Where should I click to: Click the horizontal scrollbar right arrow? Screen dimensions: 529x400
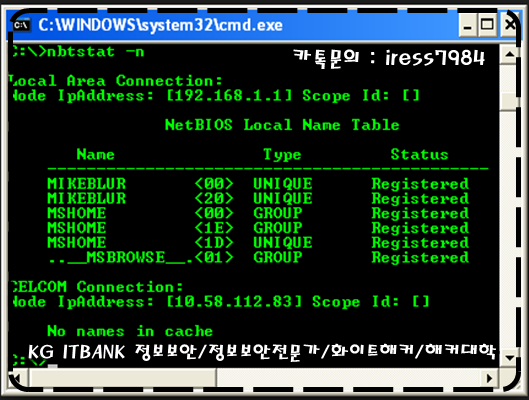point(490,378)
